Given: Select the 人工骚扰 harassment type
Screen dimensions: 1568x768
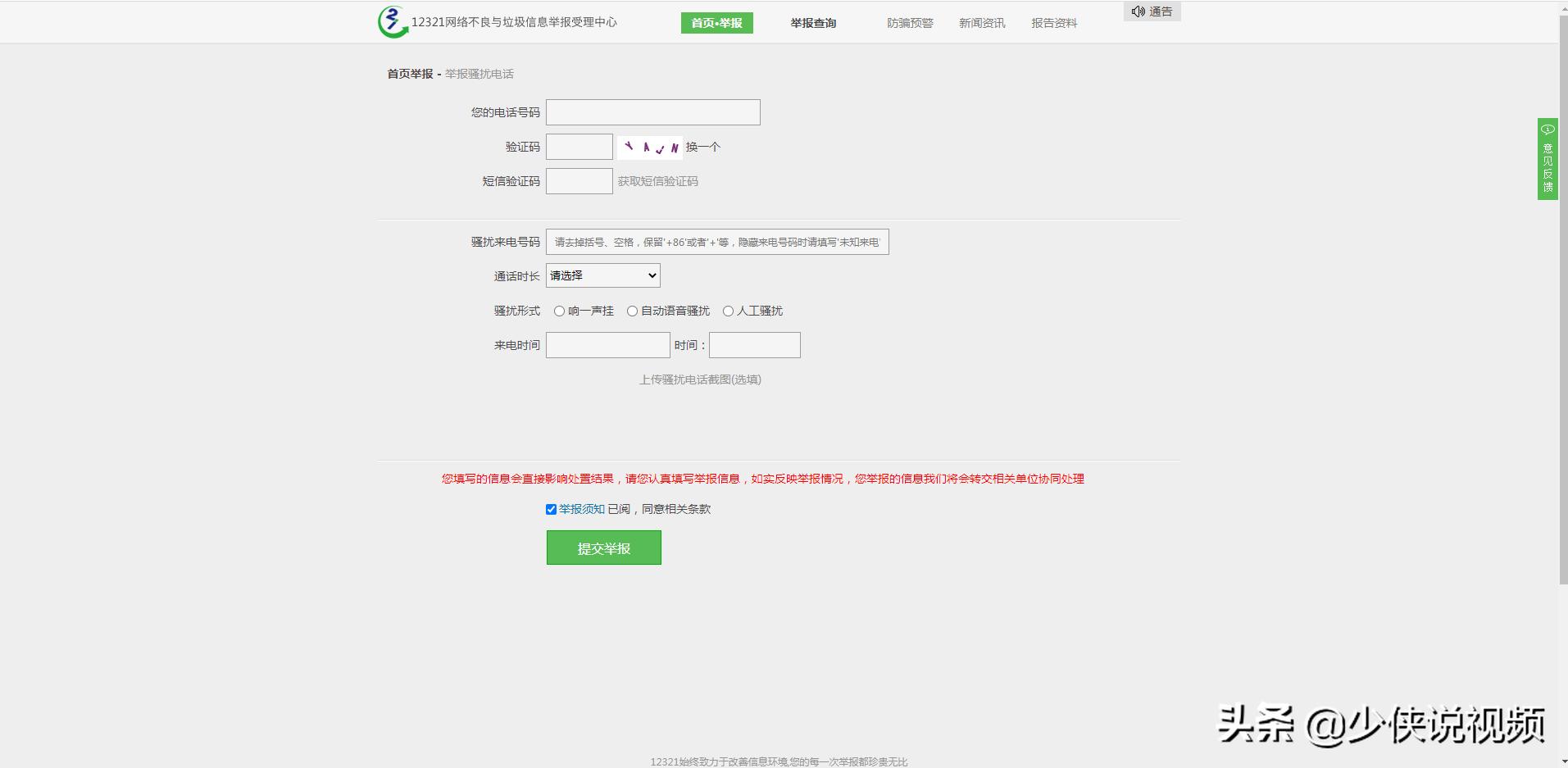Looking at the screenshot, I should click(729, 311).
